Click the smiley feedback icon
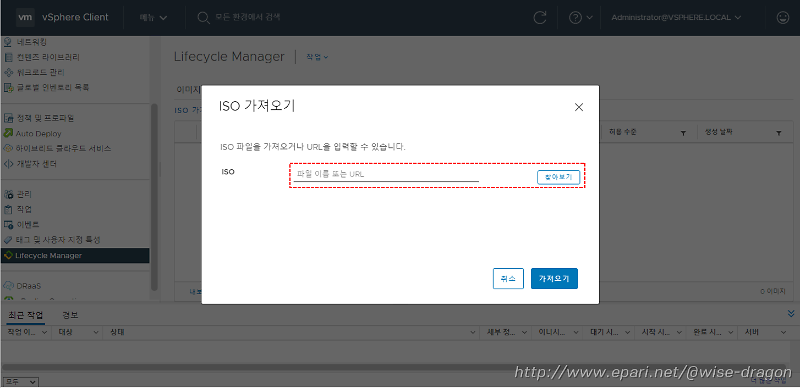The height and width of the screenshot is (388, 800). pos(782,17)
